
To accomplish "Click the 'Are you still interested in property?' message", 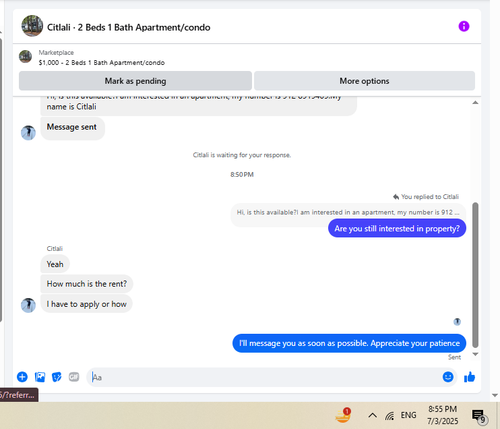I will (x=397, y=228).
